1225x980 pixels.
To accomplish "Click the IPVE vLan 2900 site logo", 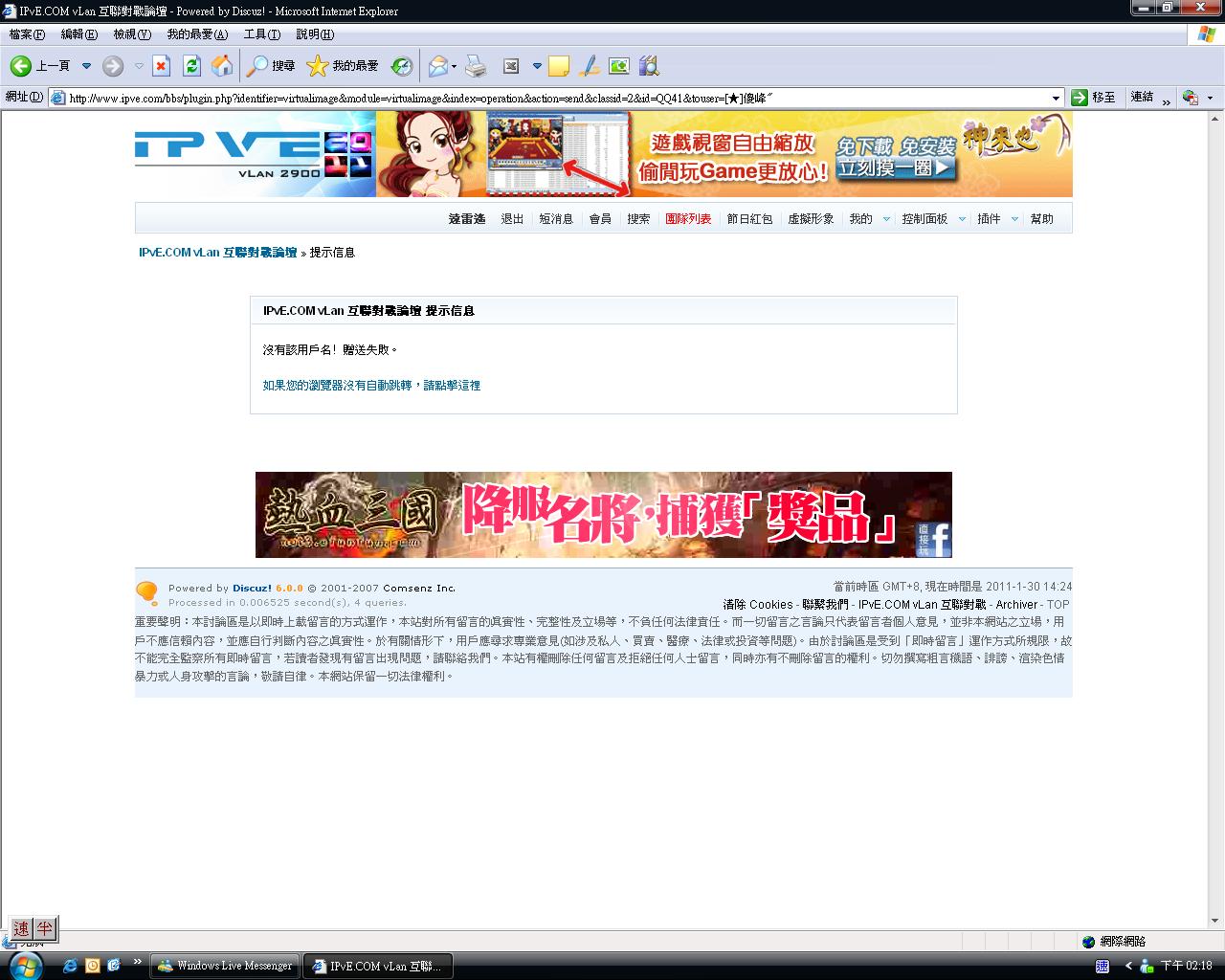I will pyautogui.click(x=255, y=154).
